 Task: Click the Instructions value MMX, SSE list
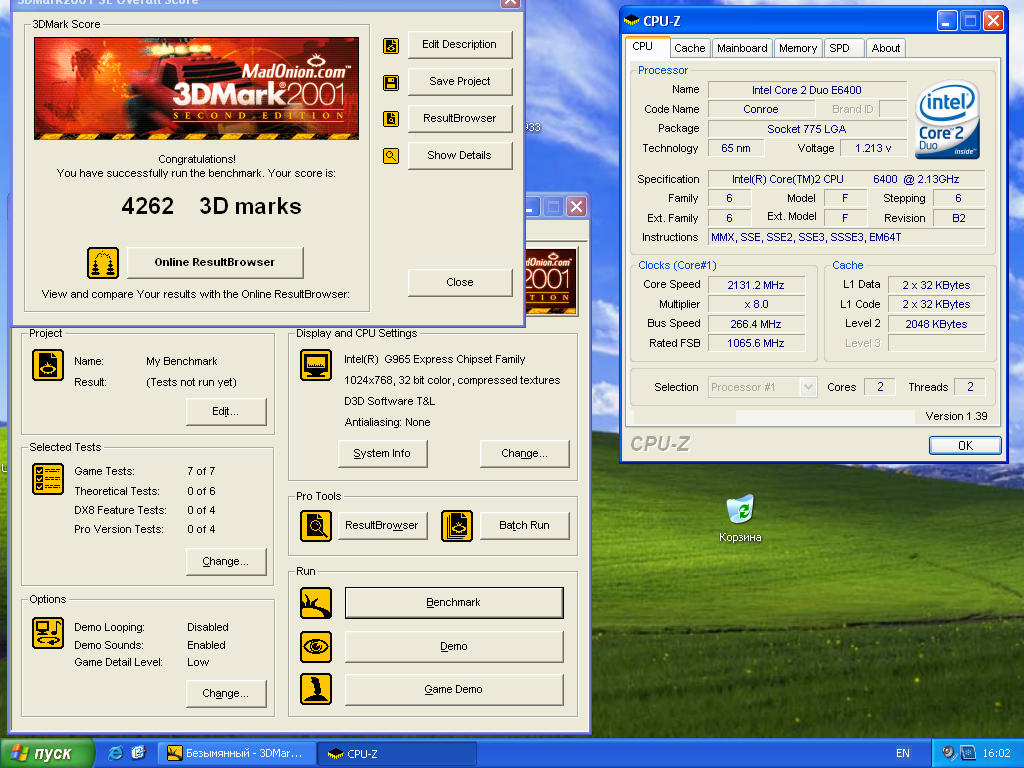pos(847,238)
